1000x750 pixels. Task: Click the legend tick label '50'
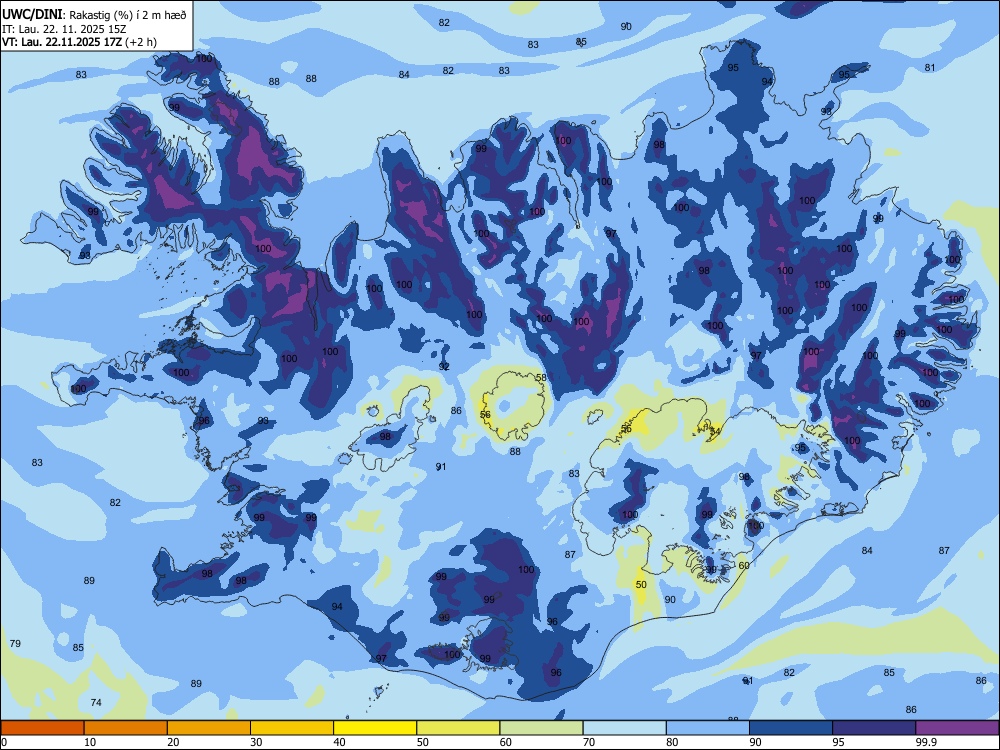423,742
